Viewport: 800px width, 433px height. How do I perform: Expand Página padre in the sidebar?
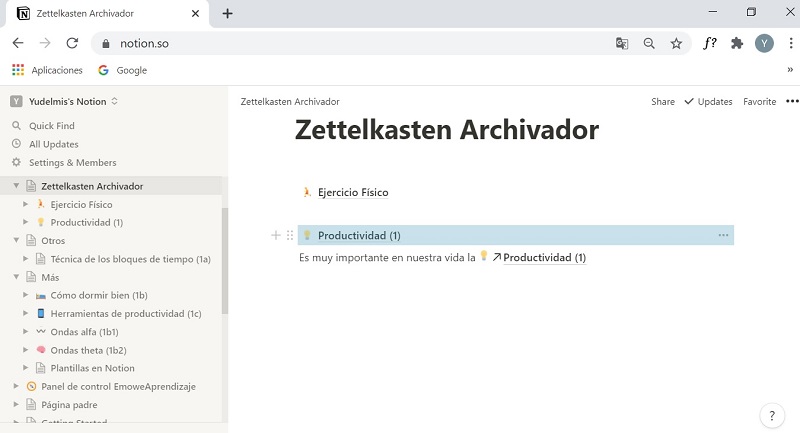[x=16, y=404]
